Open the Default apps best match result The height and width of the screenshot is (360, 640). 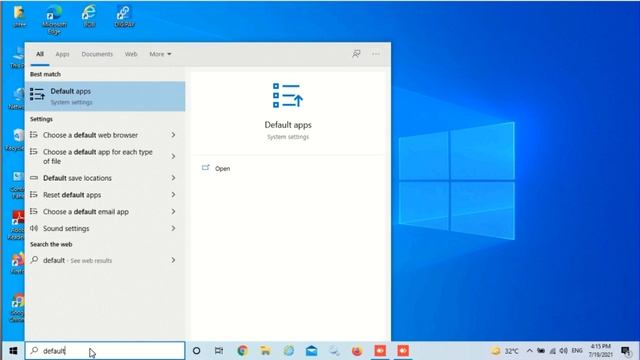[105, 96]
